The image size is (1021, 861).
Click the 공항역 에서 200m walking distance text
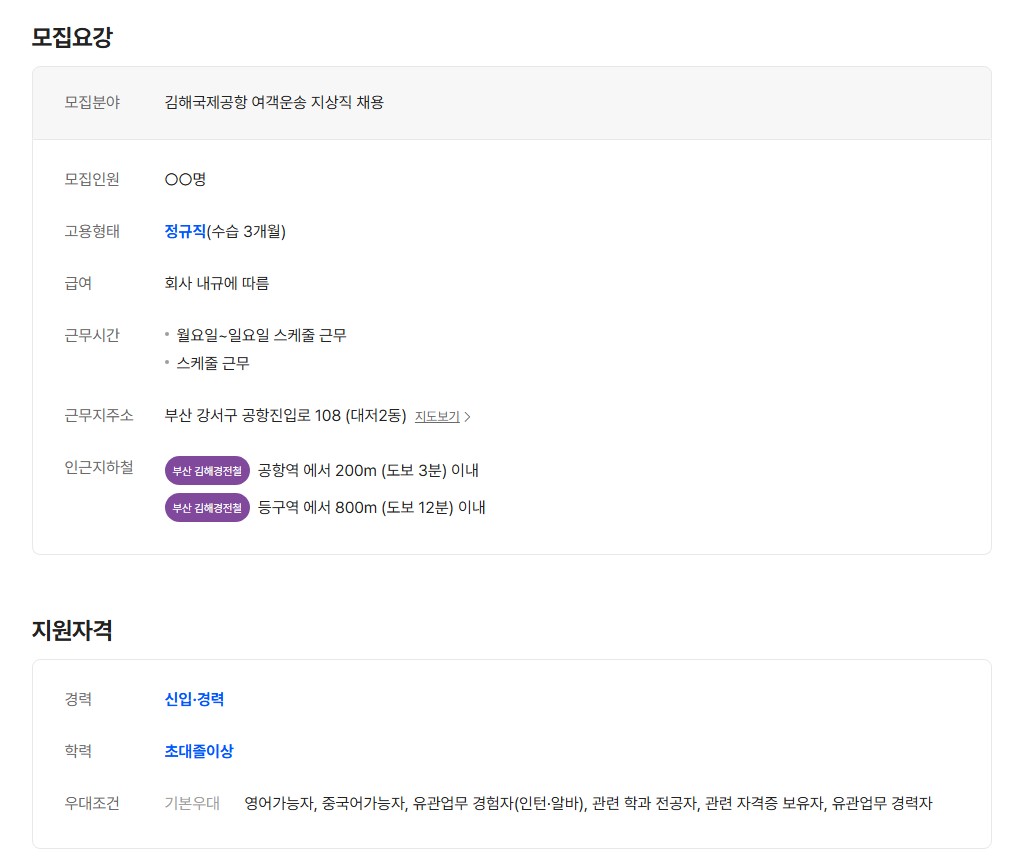(368, 470)
